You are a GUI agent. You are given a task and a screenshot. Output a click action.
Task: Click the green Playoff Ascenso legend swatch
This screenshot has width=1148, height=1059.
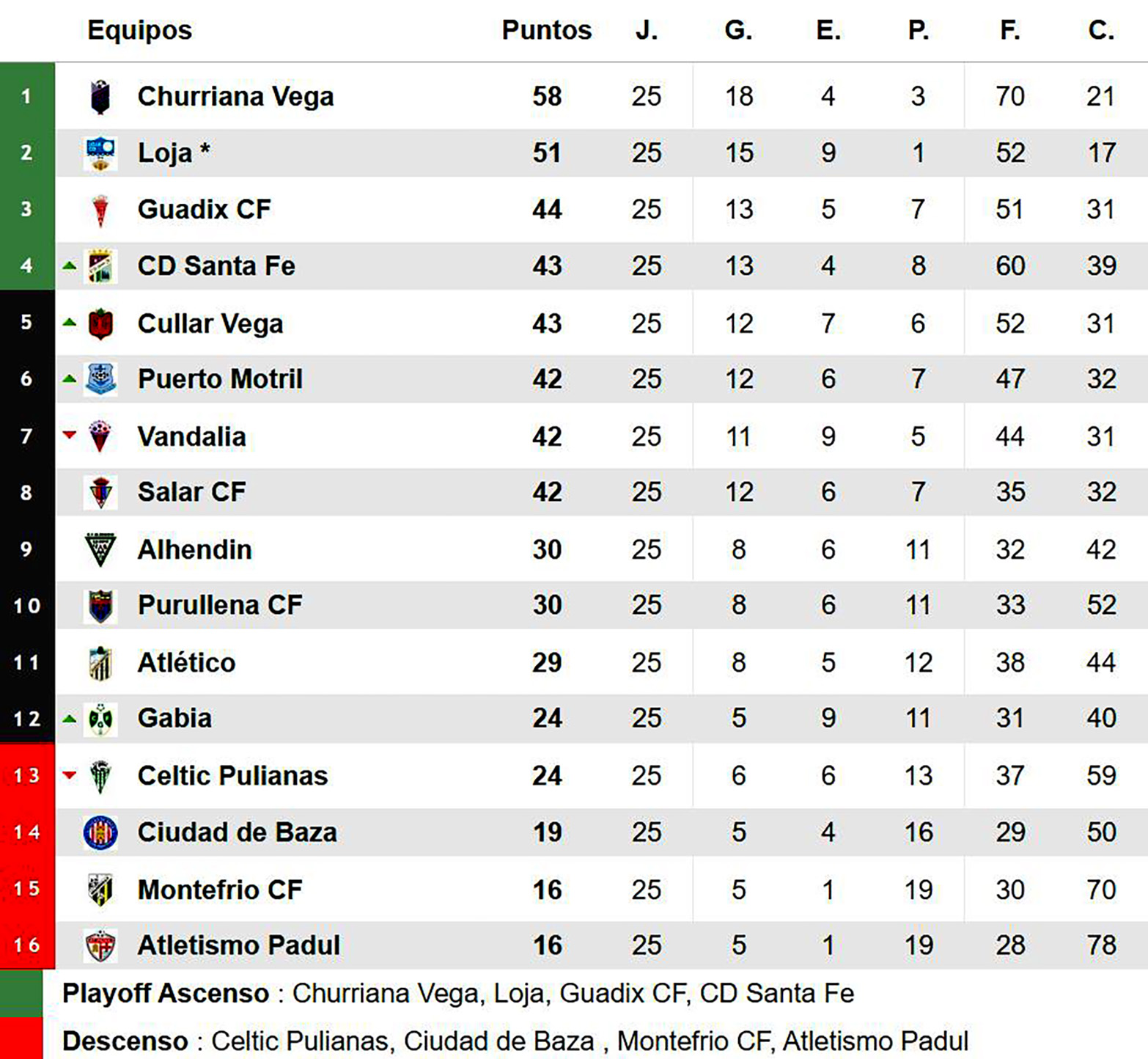tap(21, 993)
